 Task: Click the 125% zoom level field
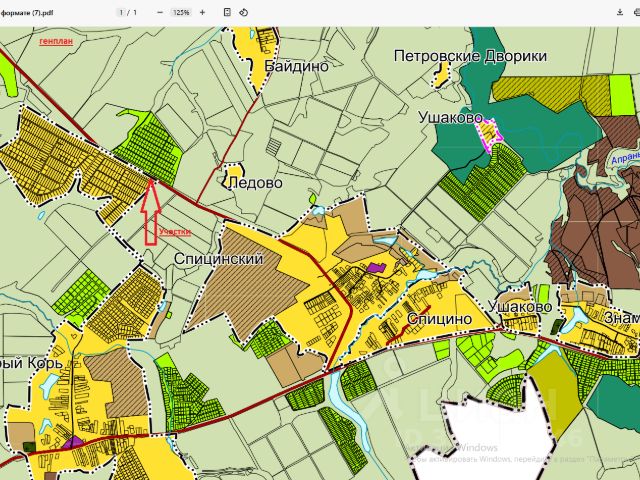[181, 13]
